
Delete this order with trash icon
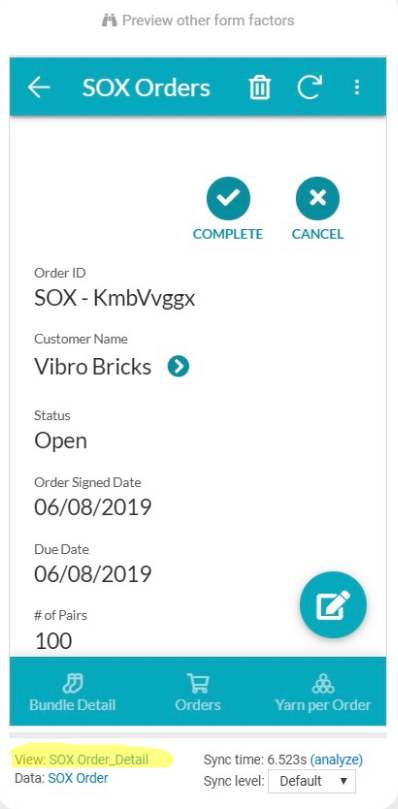(260, 87)
